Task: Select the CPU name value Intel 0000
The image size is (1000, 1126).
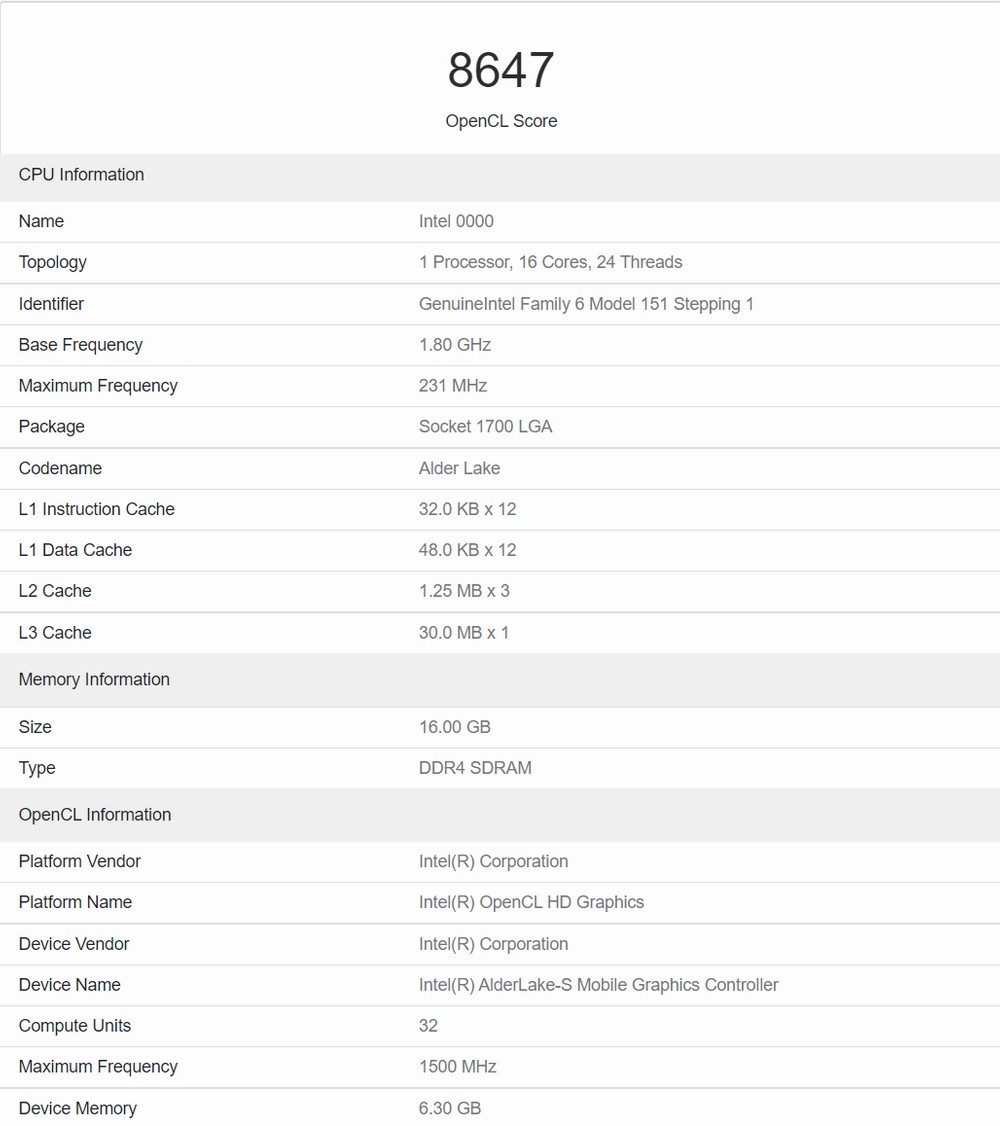Action: point(456,221)
